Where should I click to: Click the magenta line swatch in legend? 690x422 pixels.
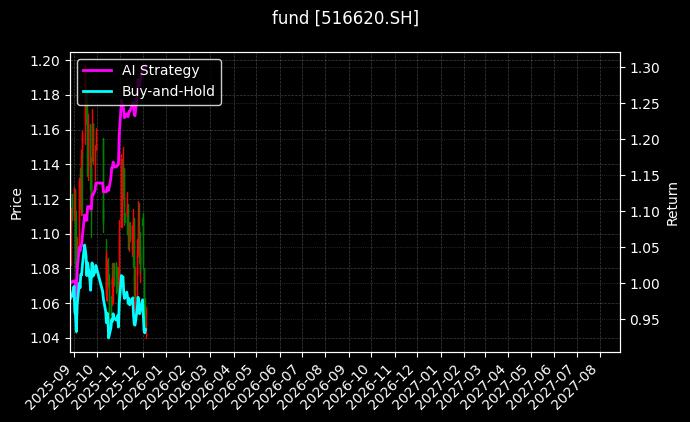pos(97,70)
